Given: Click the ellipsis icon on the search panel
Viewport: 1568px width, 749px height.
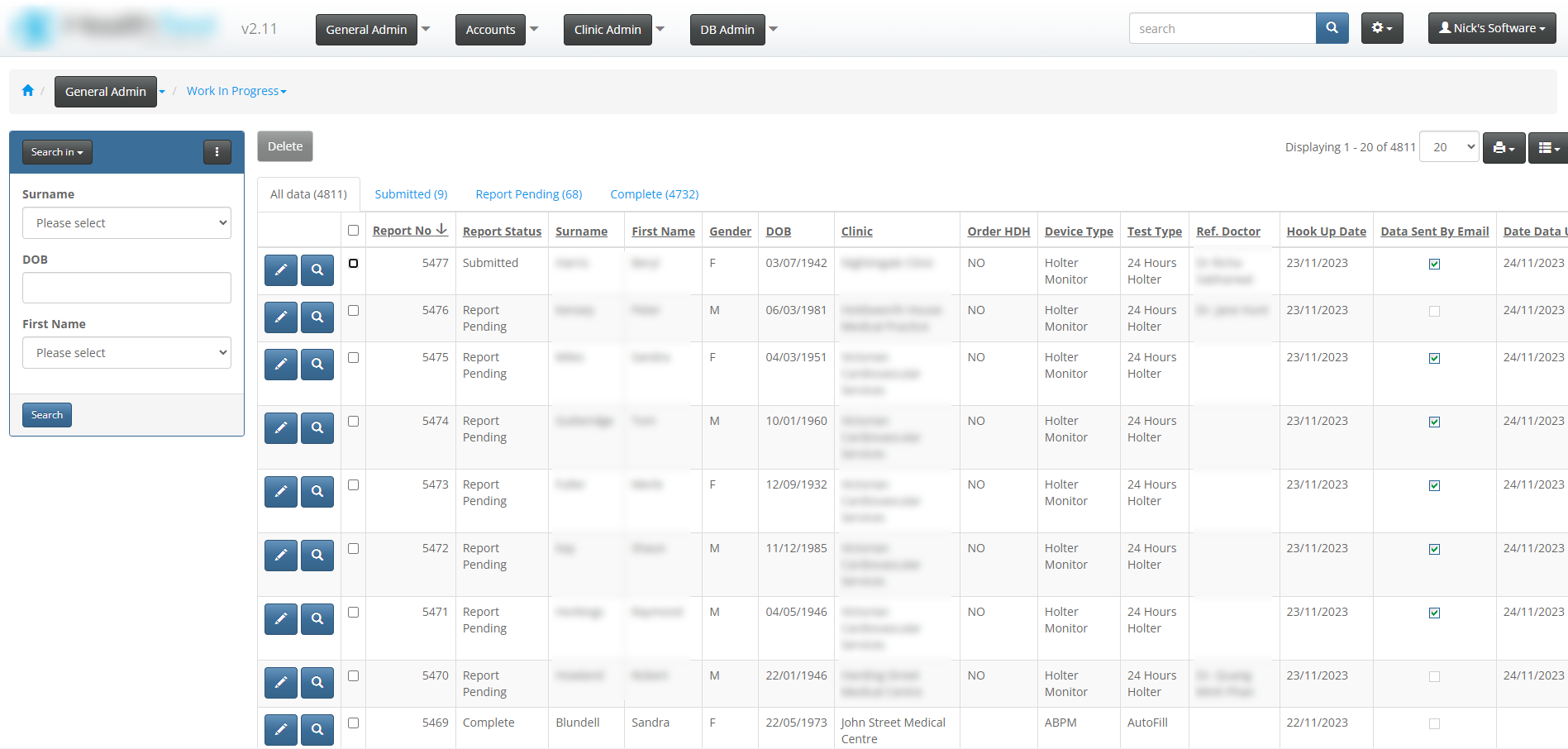Looking at the screenshot, I should coord(217,151).
